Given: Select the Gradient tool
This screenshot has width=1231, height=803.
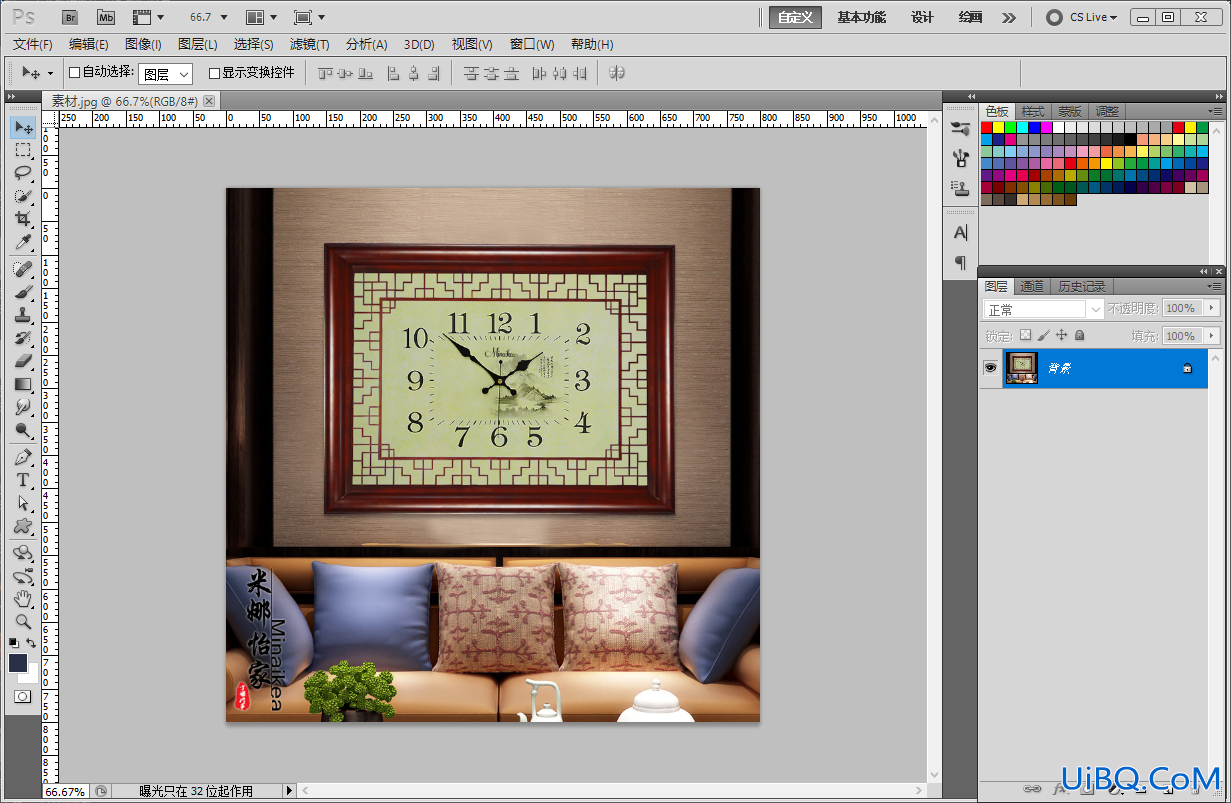Looking at the screenshot, I should pyautogui.click(x=23, y=385).
